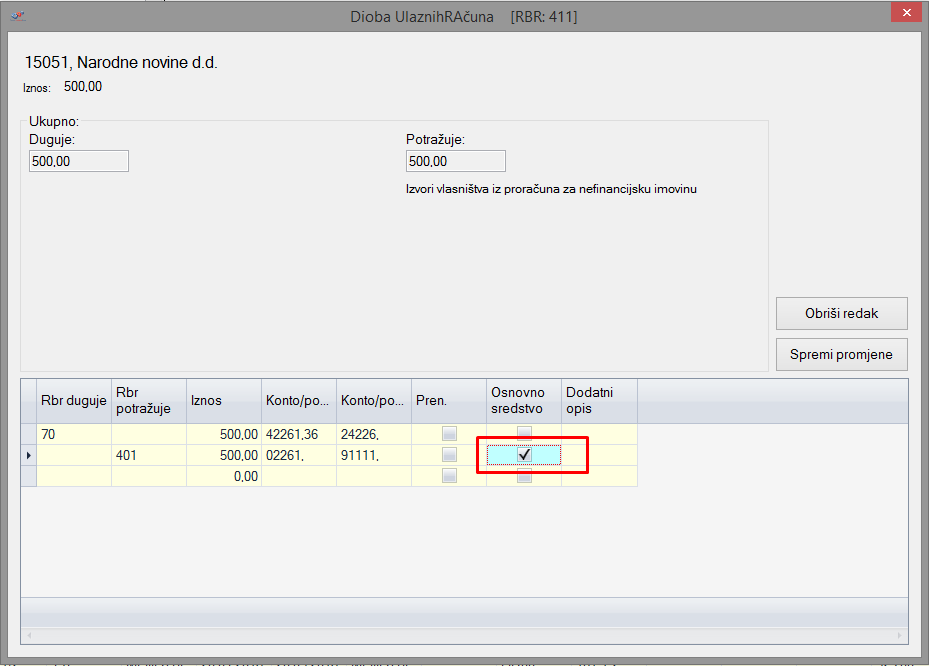Focus the Duguje total field
The width and height of the screenshot is (929, 666).
(x=79, y=161)
